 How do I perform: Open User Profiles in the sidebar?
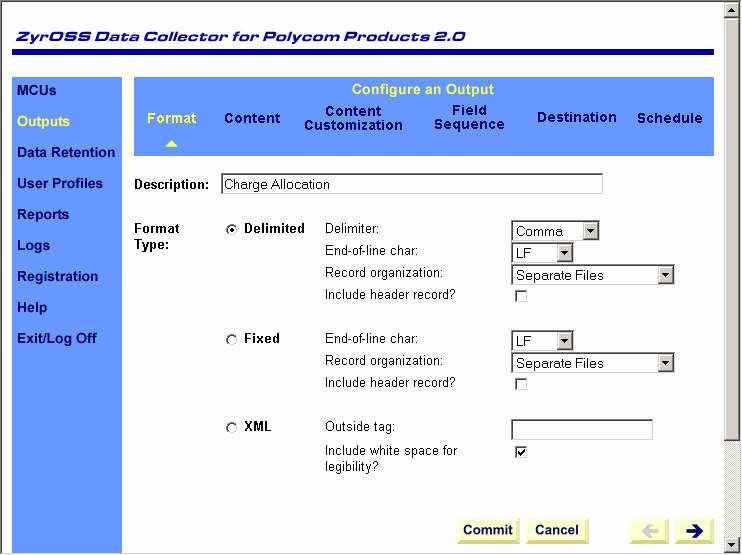click(60, 184)
